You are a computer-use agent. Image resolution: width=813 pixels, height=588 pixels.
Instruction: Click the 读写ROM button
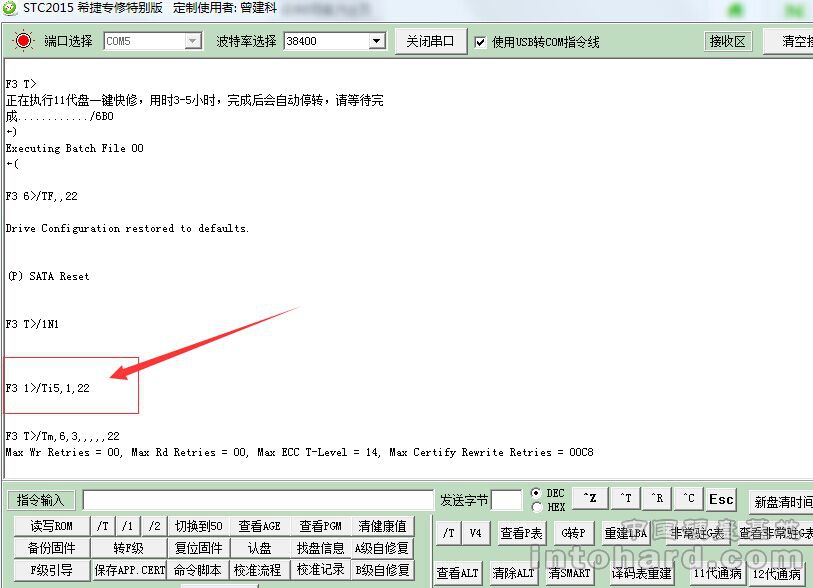click(x=51, y=526)
